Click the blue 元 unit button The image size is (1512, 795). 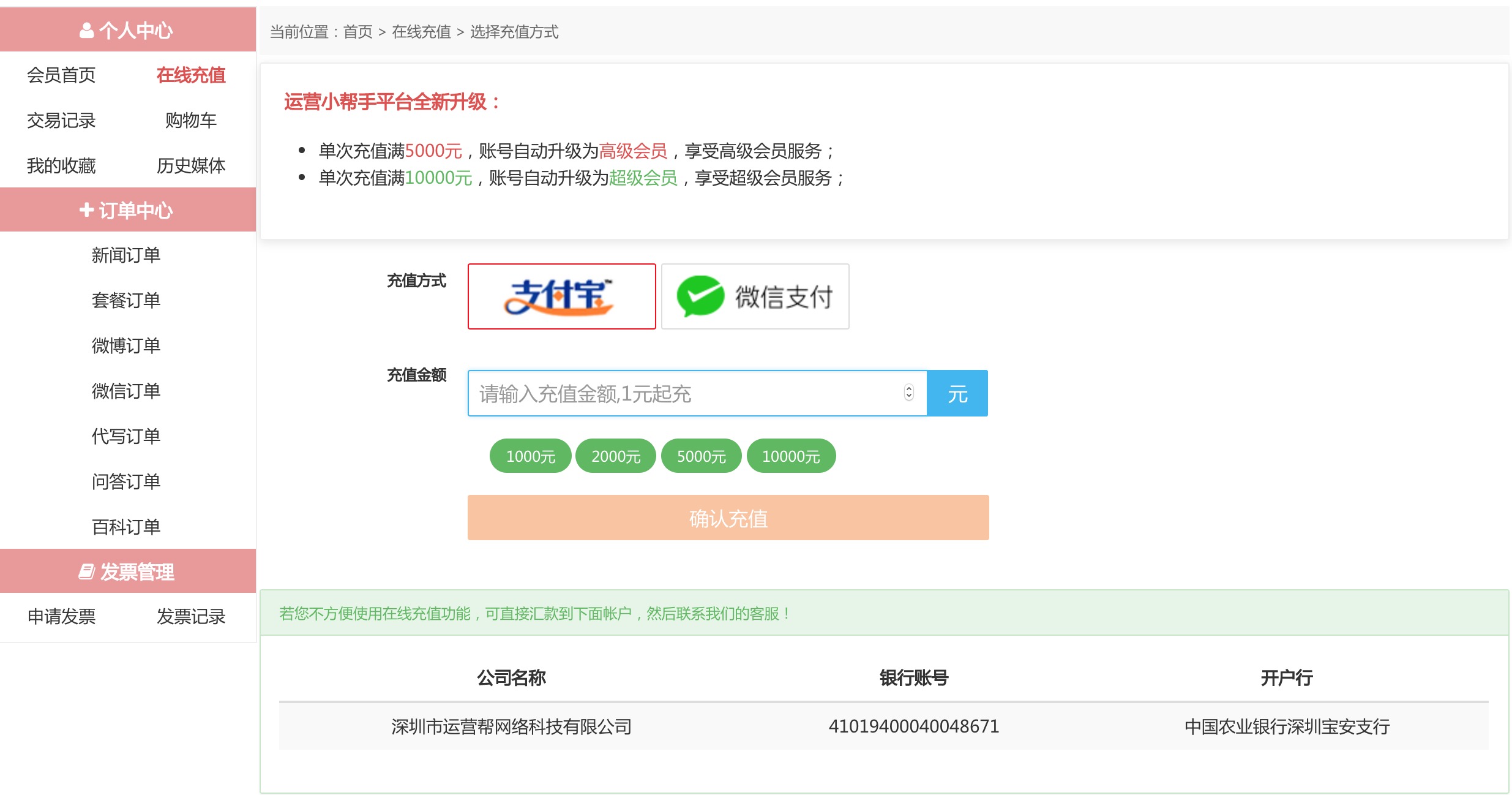point(957,393)
